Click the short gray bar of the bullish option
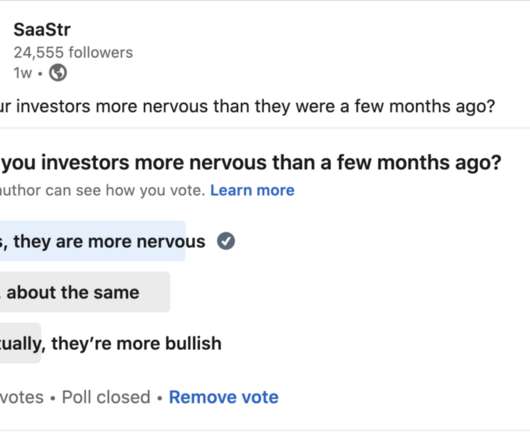 click(20, 343)
